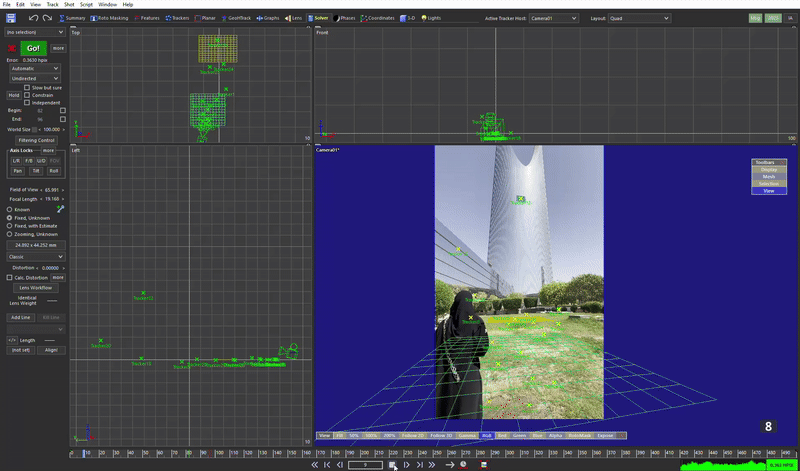
Task: Click the Hold button
Action: (x=14, y=95)
